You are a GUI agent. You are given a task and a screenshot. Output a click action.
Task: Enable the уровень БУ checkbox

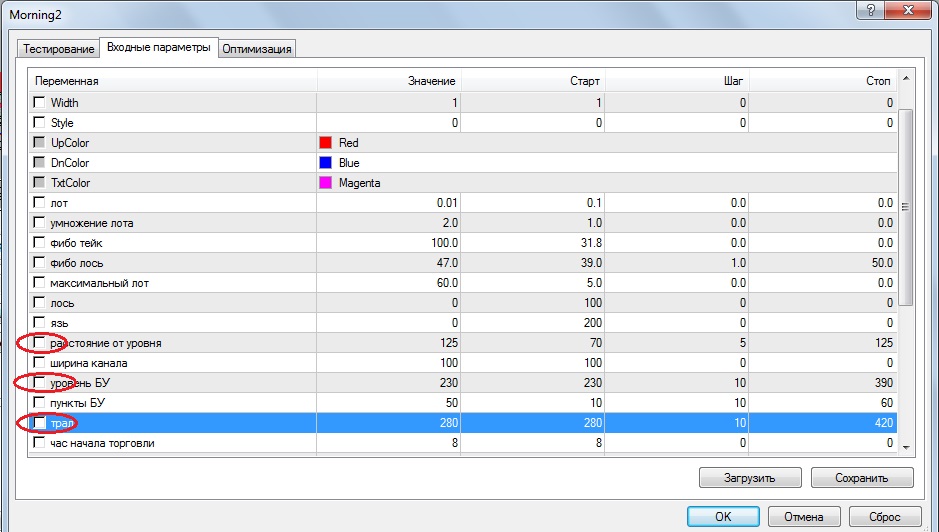click(40, 382)
